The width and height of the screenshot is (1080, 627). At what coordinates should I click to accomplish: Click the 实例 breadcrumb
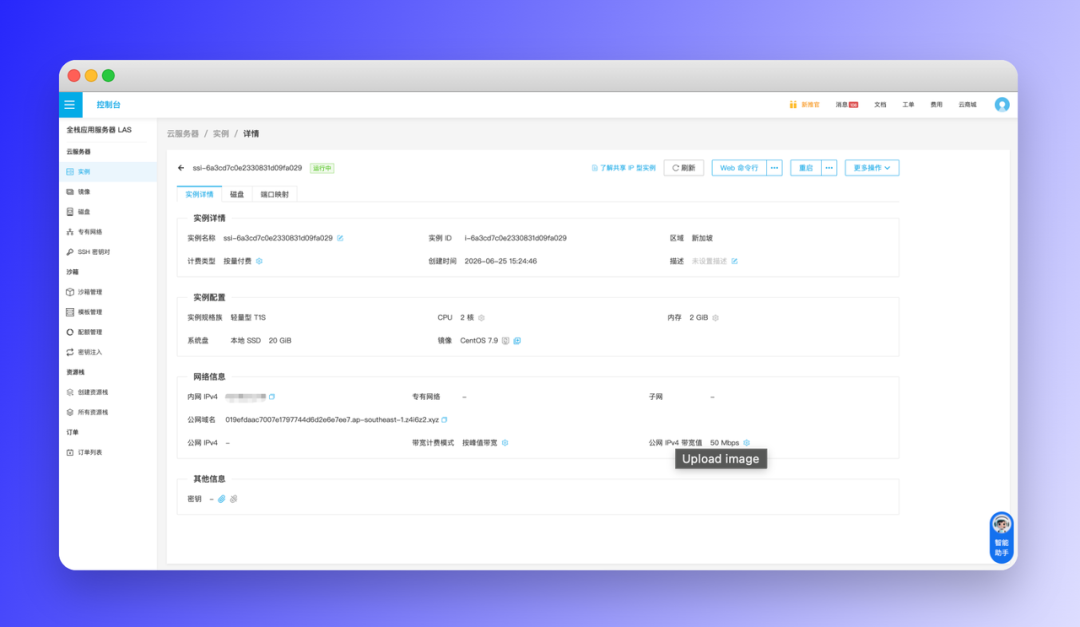pyautogui.click(x=221, y=134)
